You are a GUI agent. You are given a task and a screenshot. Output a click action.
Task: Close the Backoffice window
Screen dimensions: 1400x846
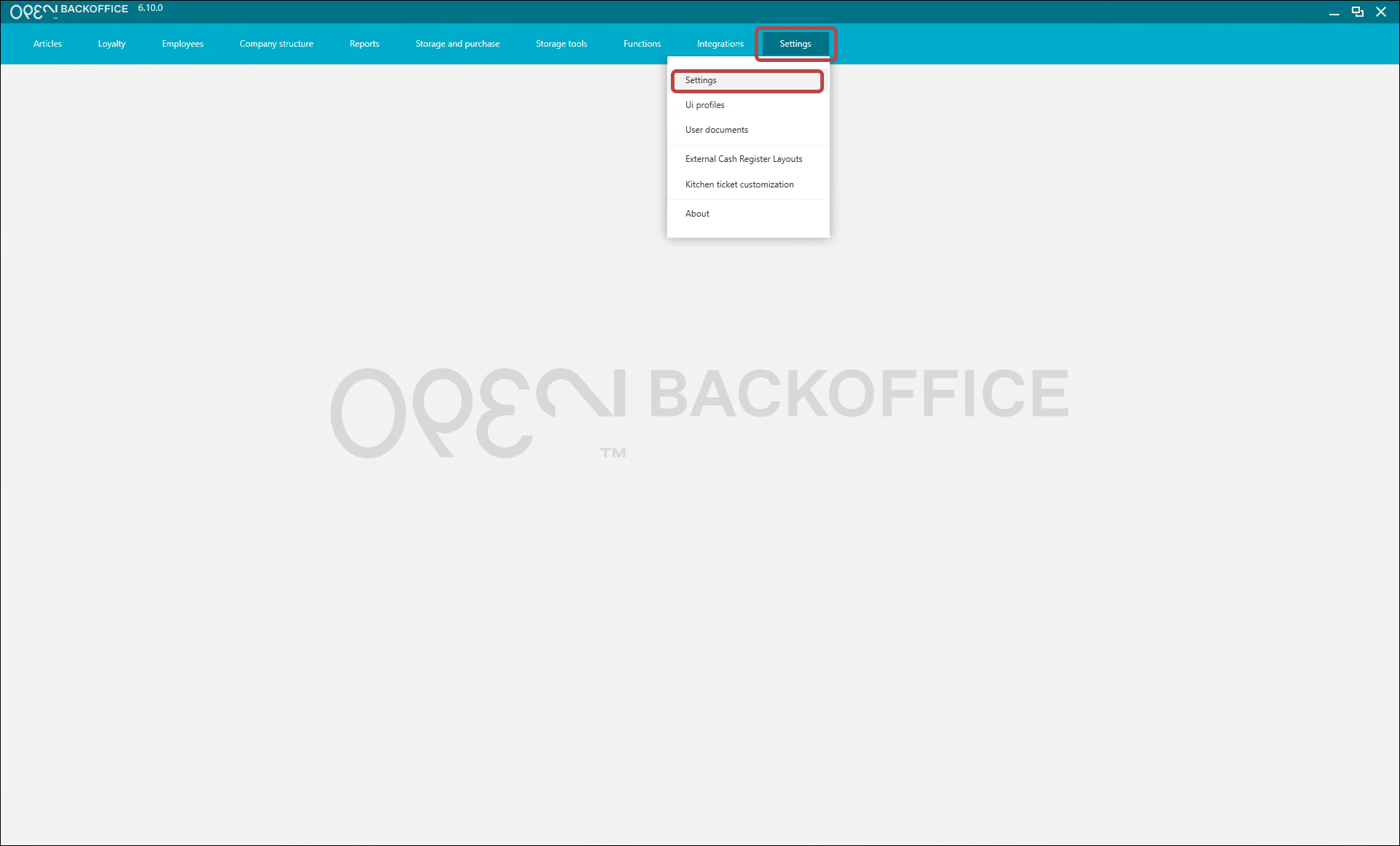click(x=1381, y=12)
